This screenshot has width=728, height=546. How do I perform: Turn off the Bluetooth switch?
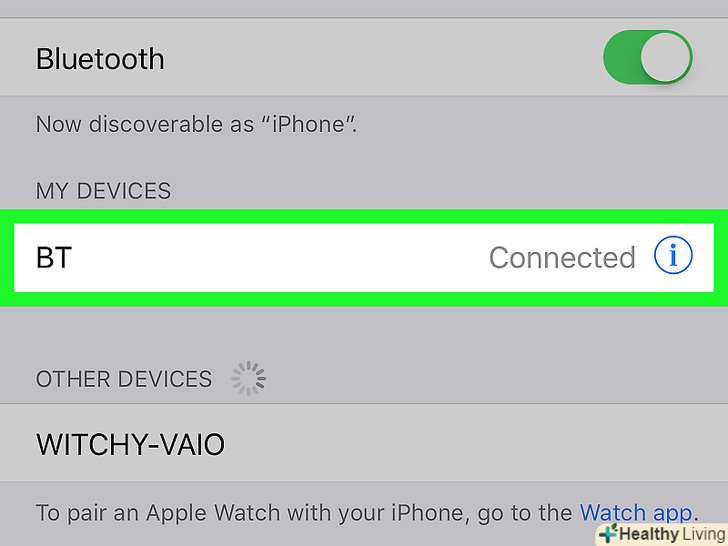point(648,57)
